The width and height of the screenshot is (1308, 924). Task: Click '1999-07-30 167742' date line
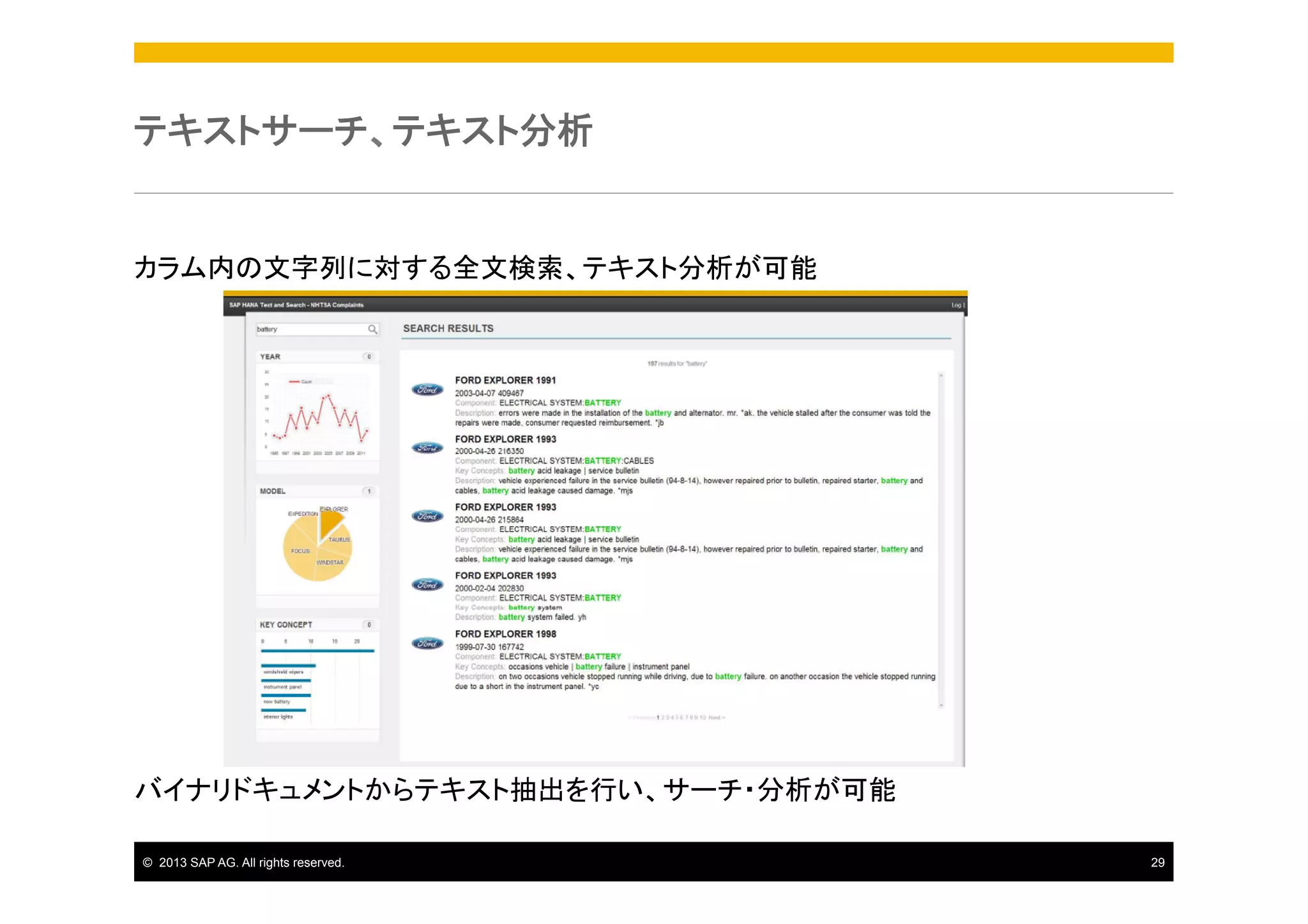pos(489,647)
